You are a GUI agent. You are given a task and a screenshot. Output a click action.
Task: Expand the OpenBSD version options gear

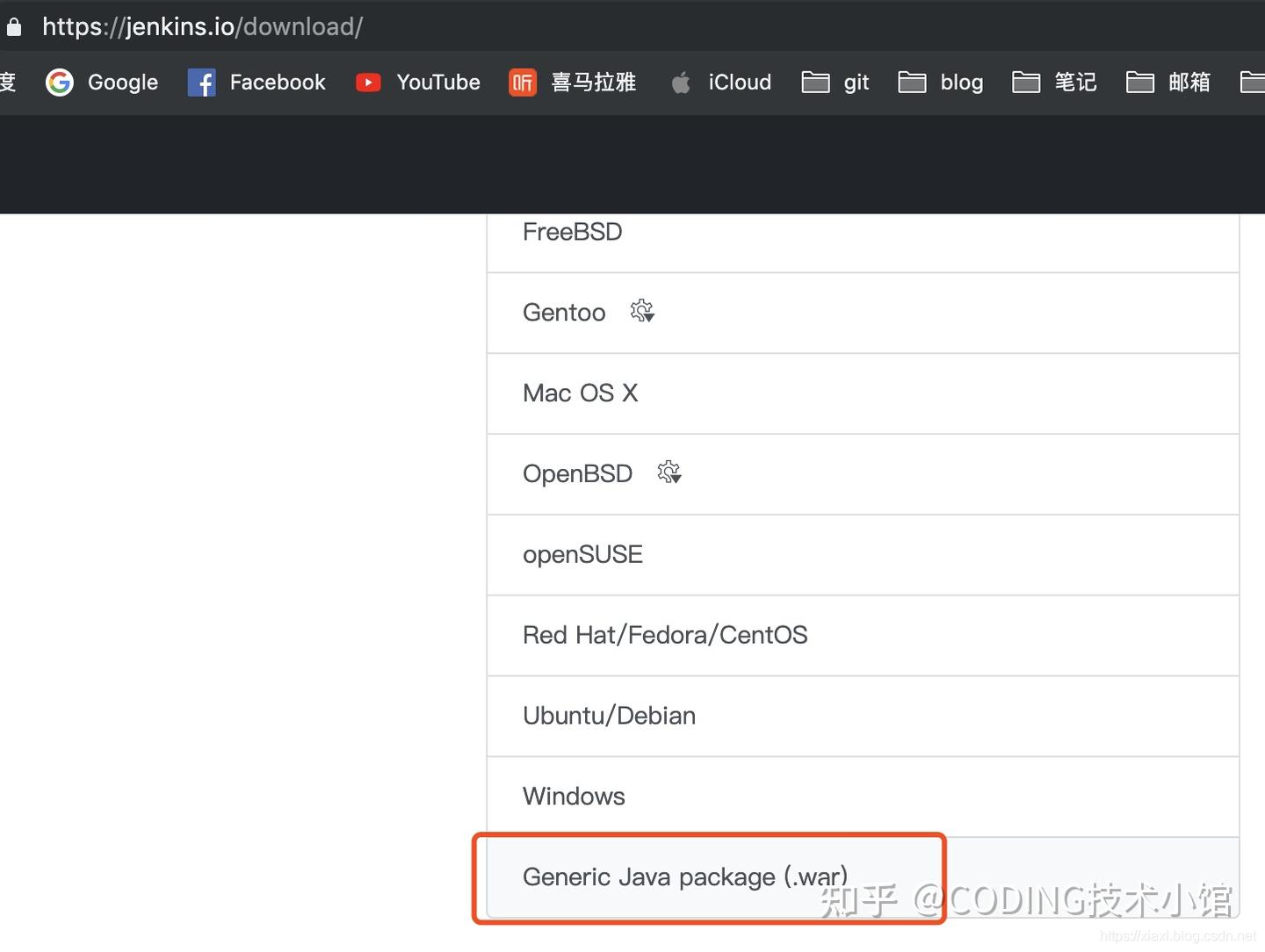click(x=669, y=472)
